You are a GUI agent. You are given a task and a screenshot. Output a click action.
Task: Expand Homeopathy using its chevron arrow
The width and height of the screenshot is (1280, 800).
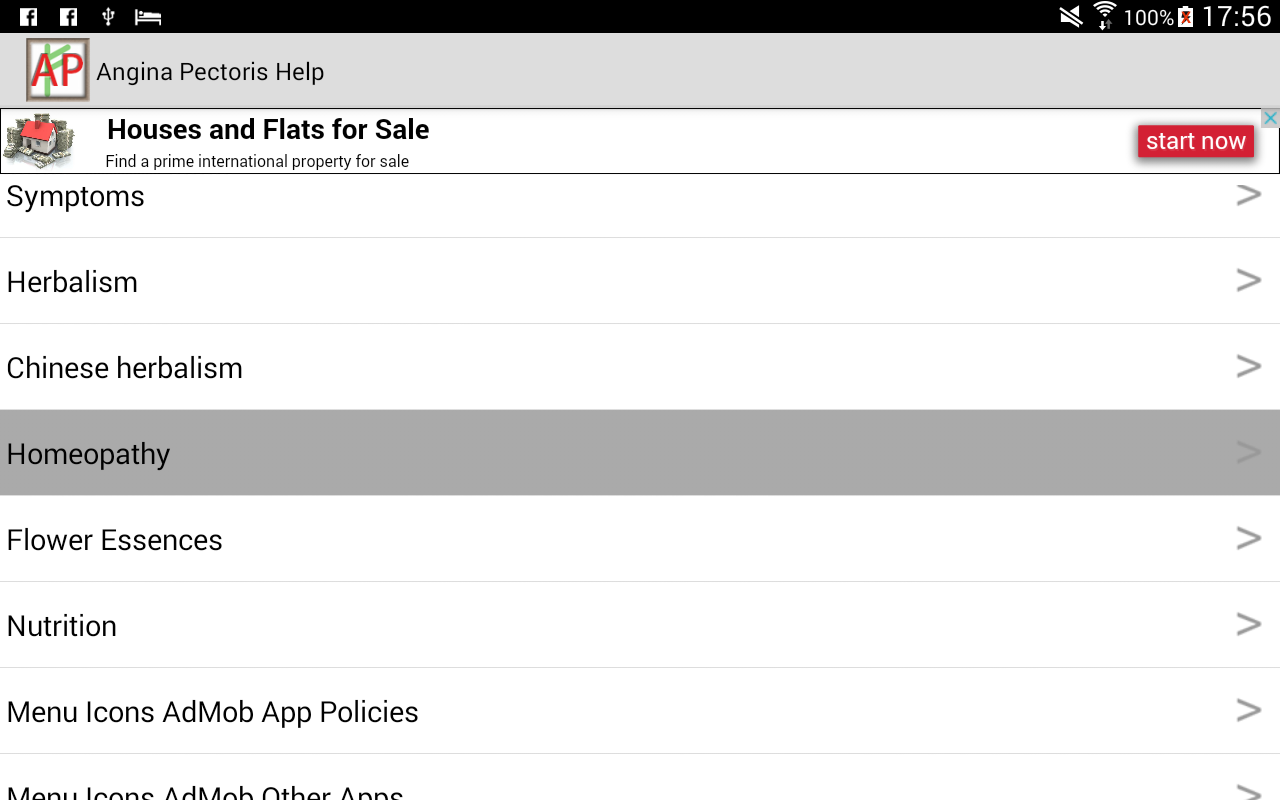[x=1248, y=452]
